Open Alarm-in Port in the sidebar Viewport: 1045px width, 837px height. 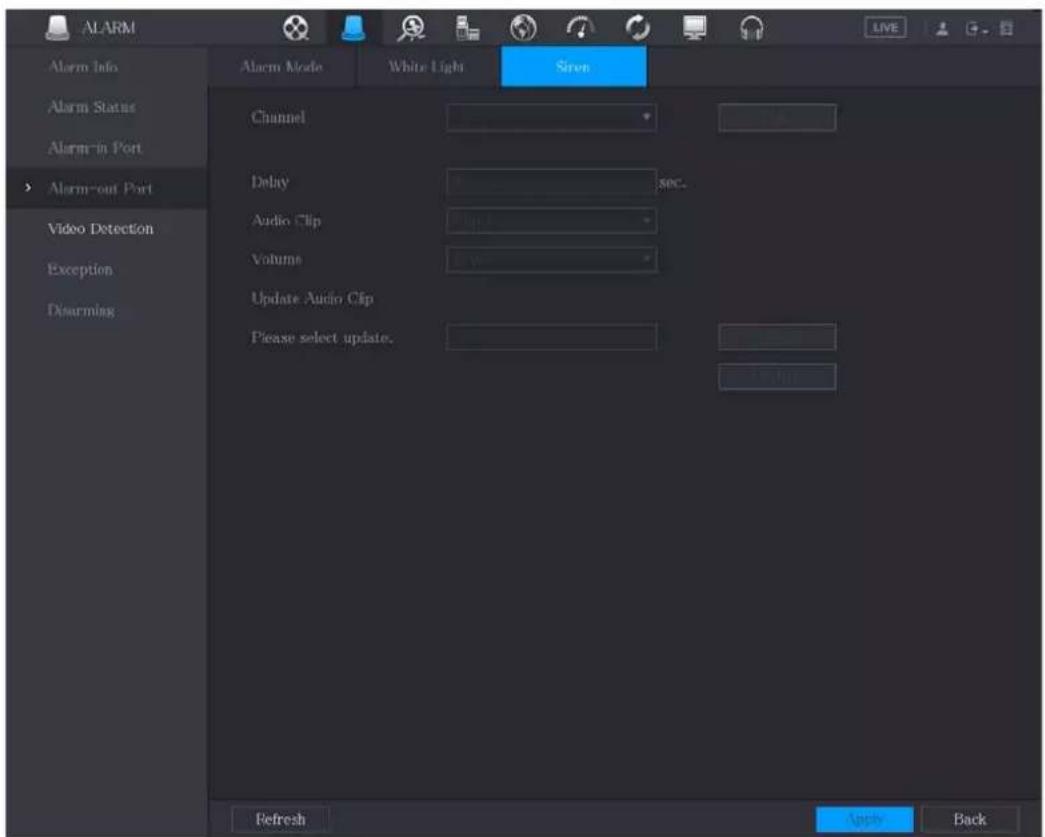(95, 148)
